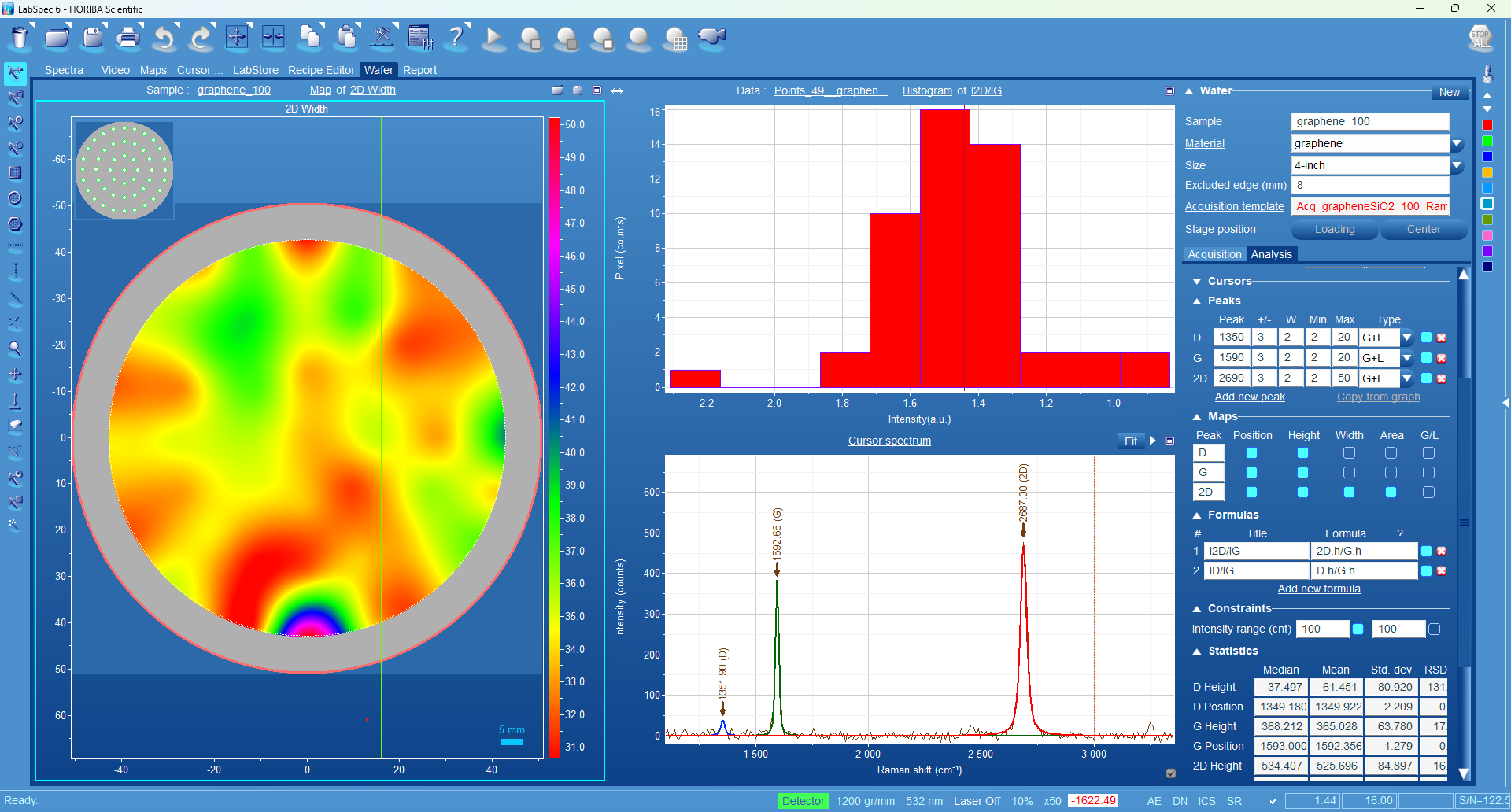Delete the D peak with red X
Screen dimensions: 1511x812
1442,338
